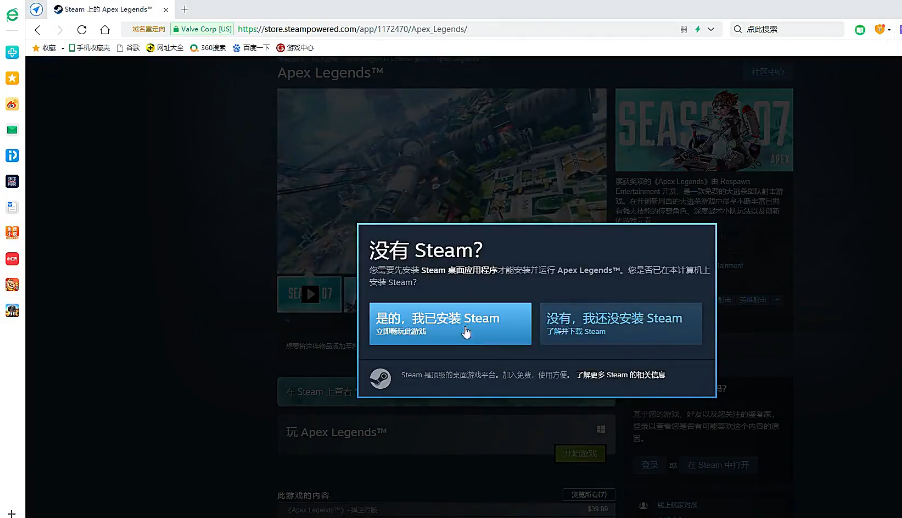Click the Steam logo in dialog footer

380,378
